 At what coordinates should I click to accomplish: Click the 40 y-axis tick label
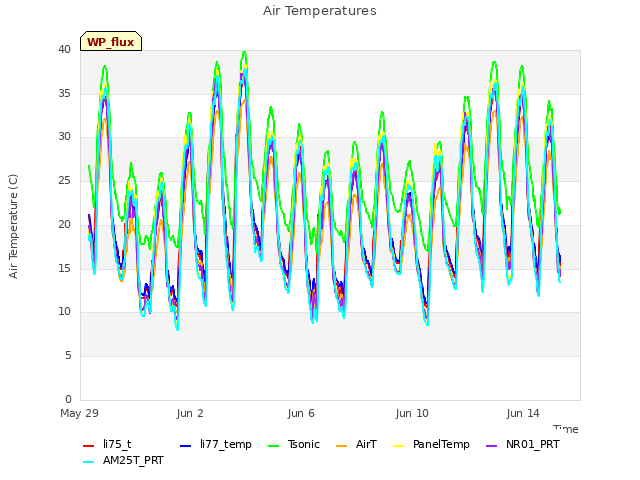64,49
